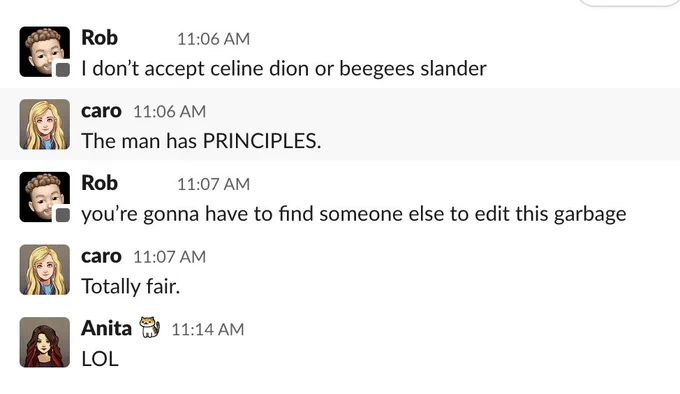Click the 11:14 AM timestamp on Anita's message
This screenshot has height=394, width=680.
208,329
